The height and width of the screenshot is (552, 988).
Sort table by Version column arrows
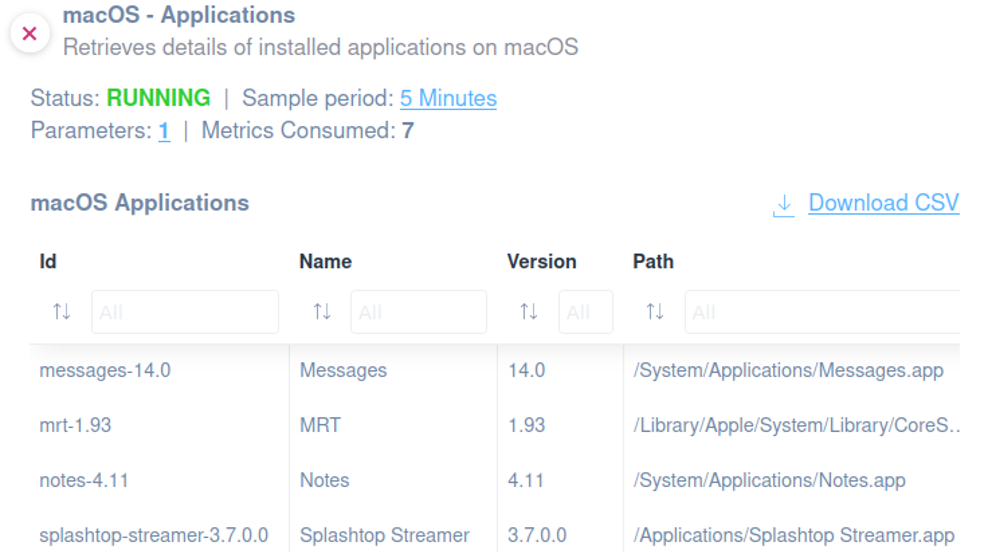[x=529, y=311]
